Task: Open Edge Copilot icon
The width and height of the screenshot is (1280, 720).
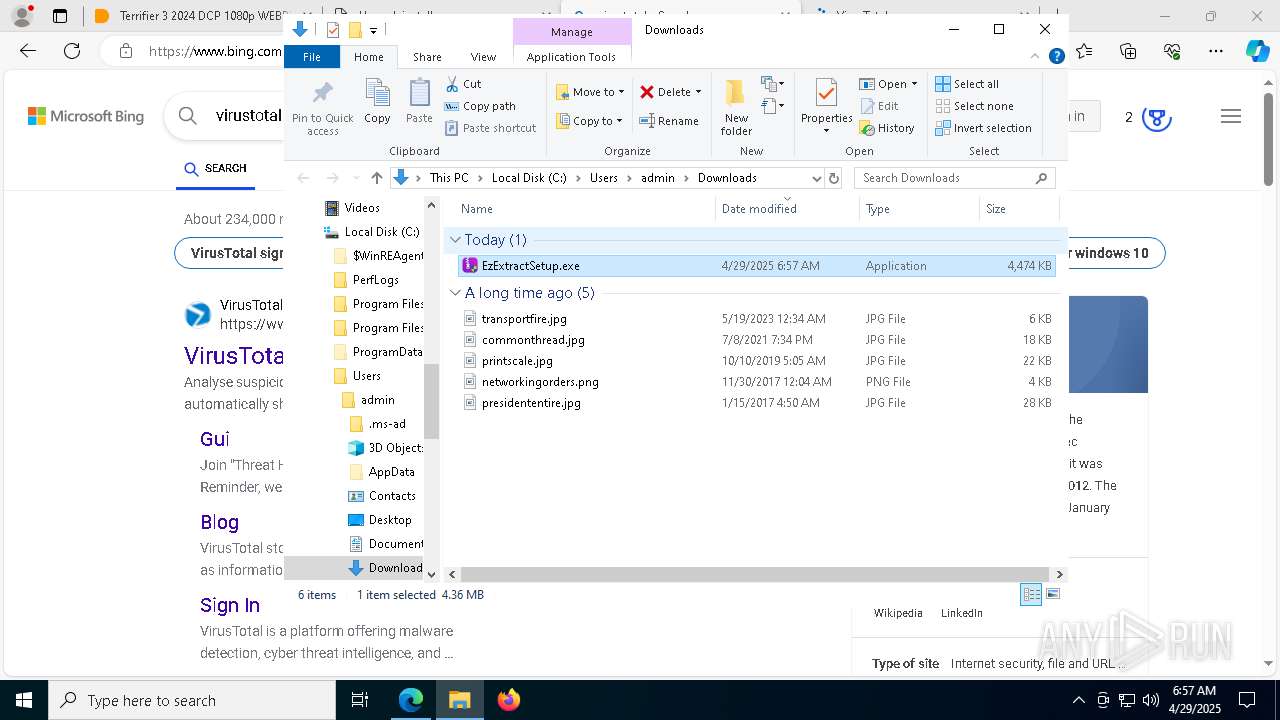Action: tap(1257, 51)
